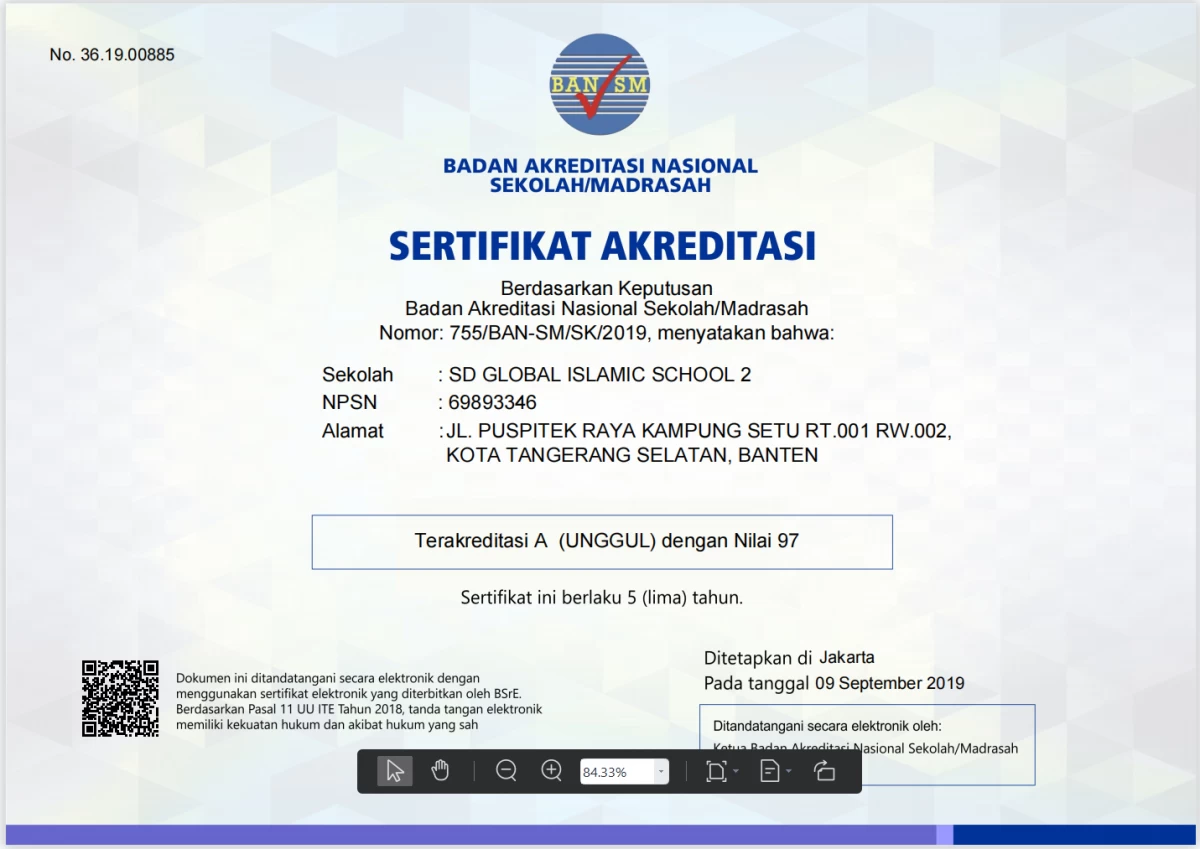Expand the page display mode arrow
The image size is (1200, 849).
789,772
